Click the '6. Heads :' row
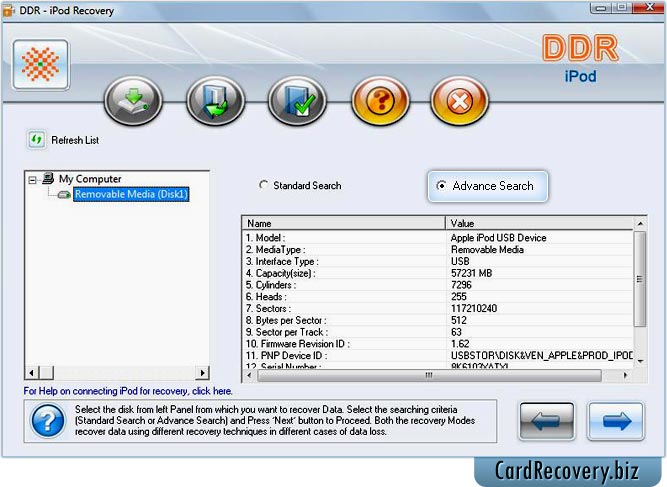The image size is (667, 487). (438, 296)
